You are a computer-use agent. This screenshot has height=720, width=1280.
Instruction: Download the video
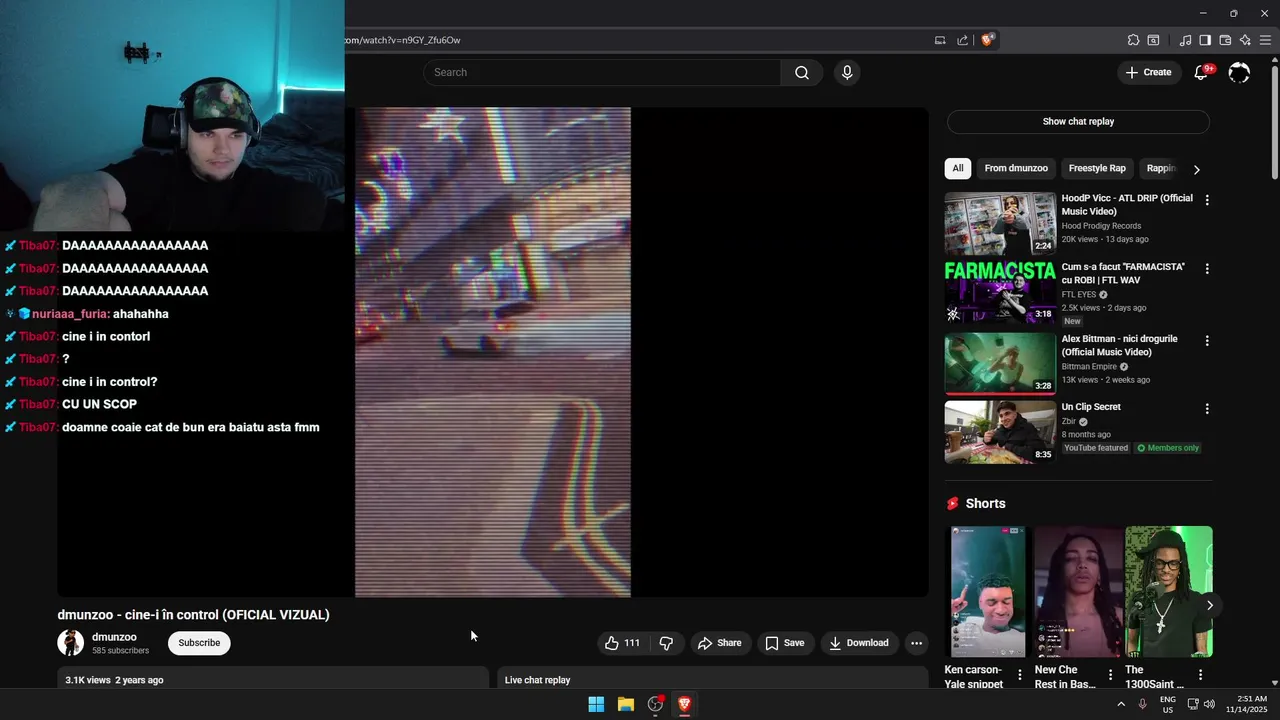coord(859,643)
